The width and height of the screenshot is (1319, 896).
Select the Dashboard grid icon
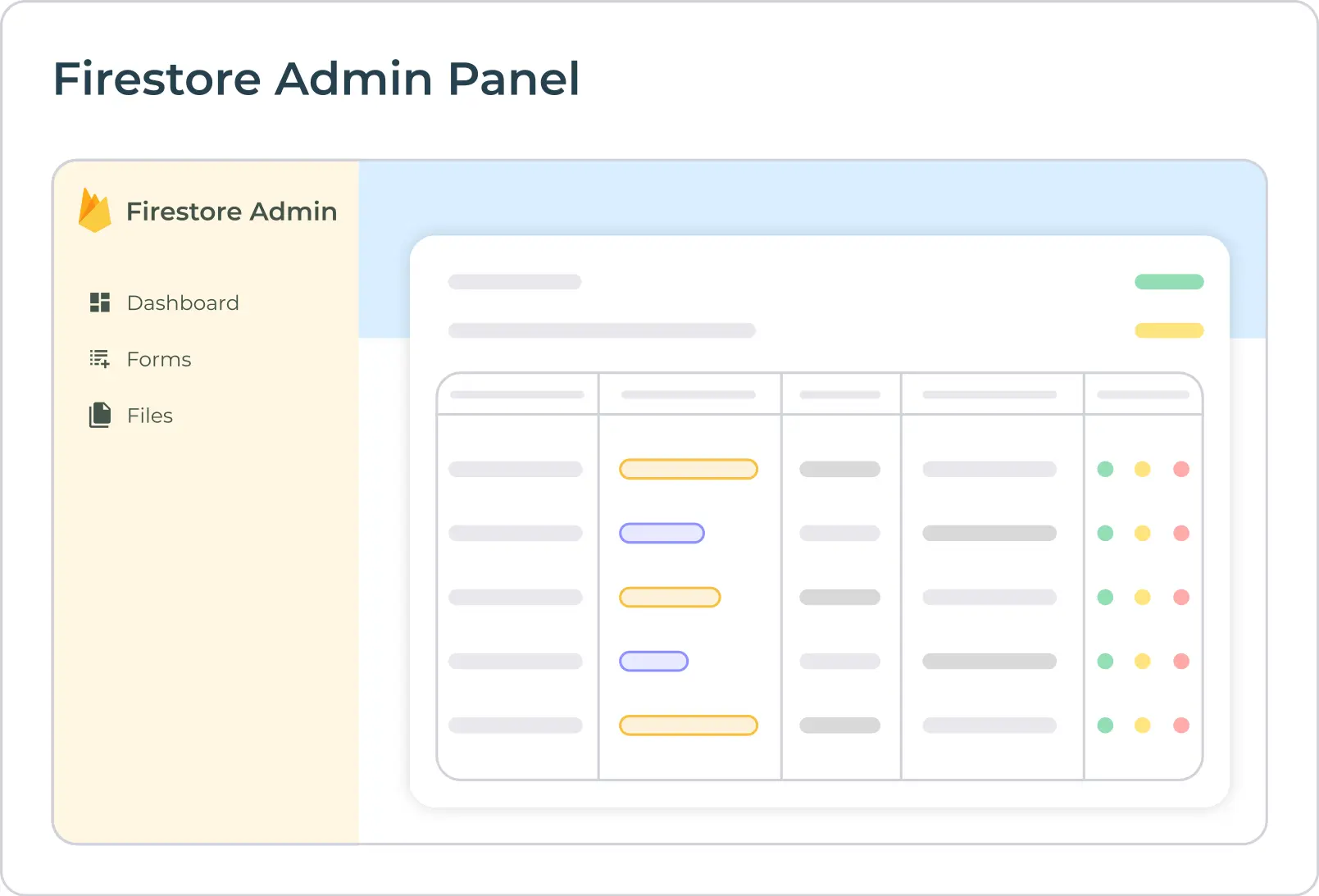(99, 302)
